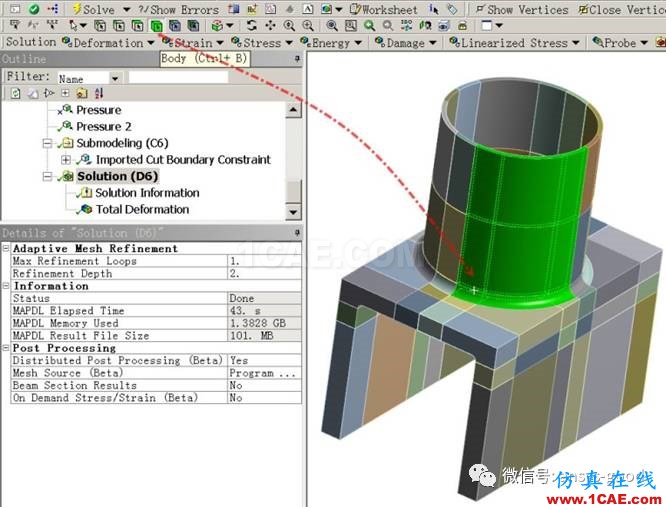The image size is (666, 507).
Task: Activate the Zoom tool
Action: pos(289,25)
